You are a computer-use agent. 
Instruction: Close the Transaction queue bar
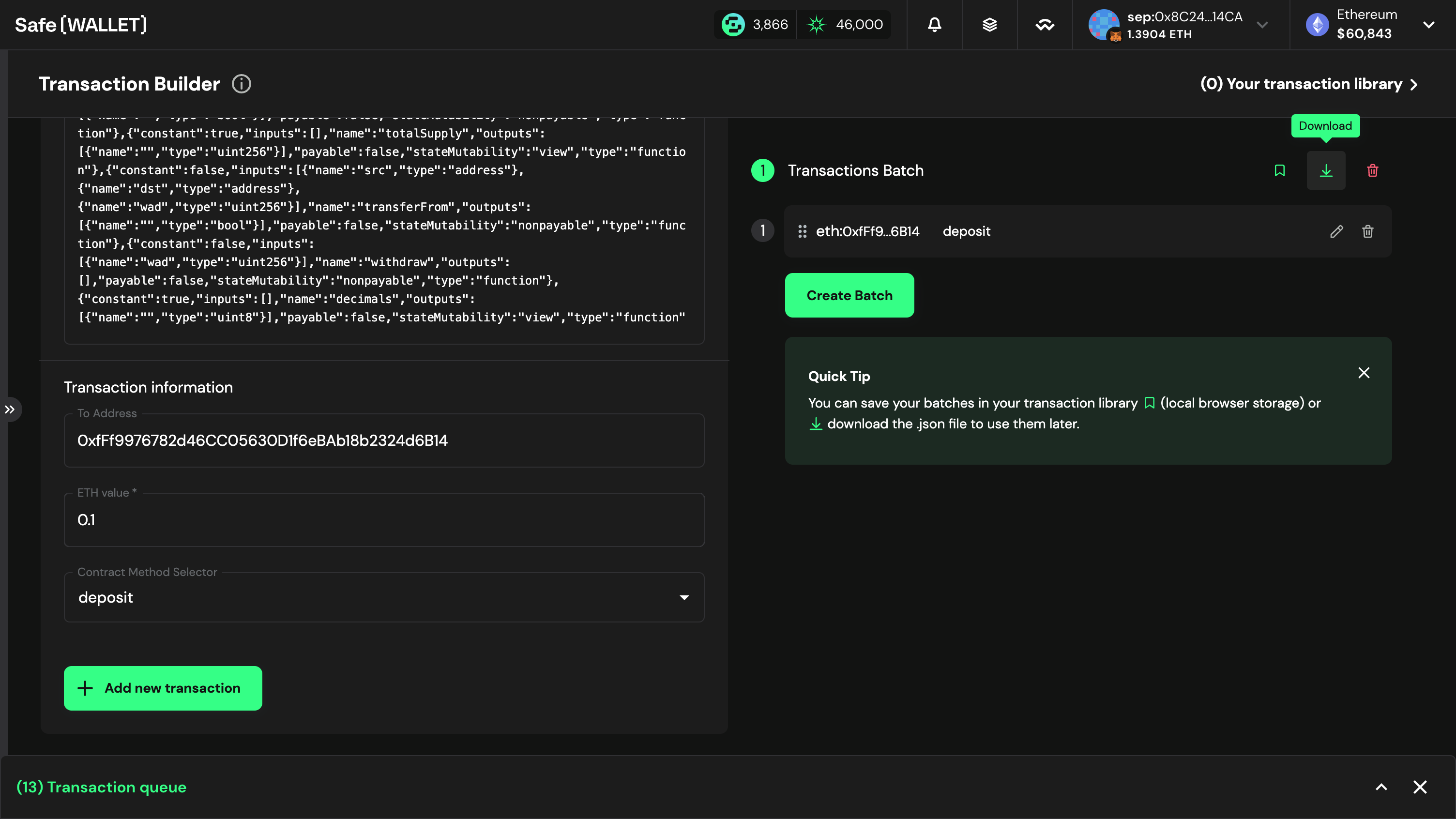[1420, 787]
